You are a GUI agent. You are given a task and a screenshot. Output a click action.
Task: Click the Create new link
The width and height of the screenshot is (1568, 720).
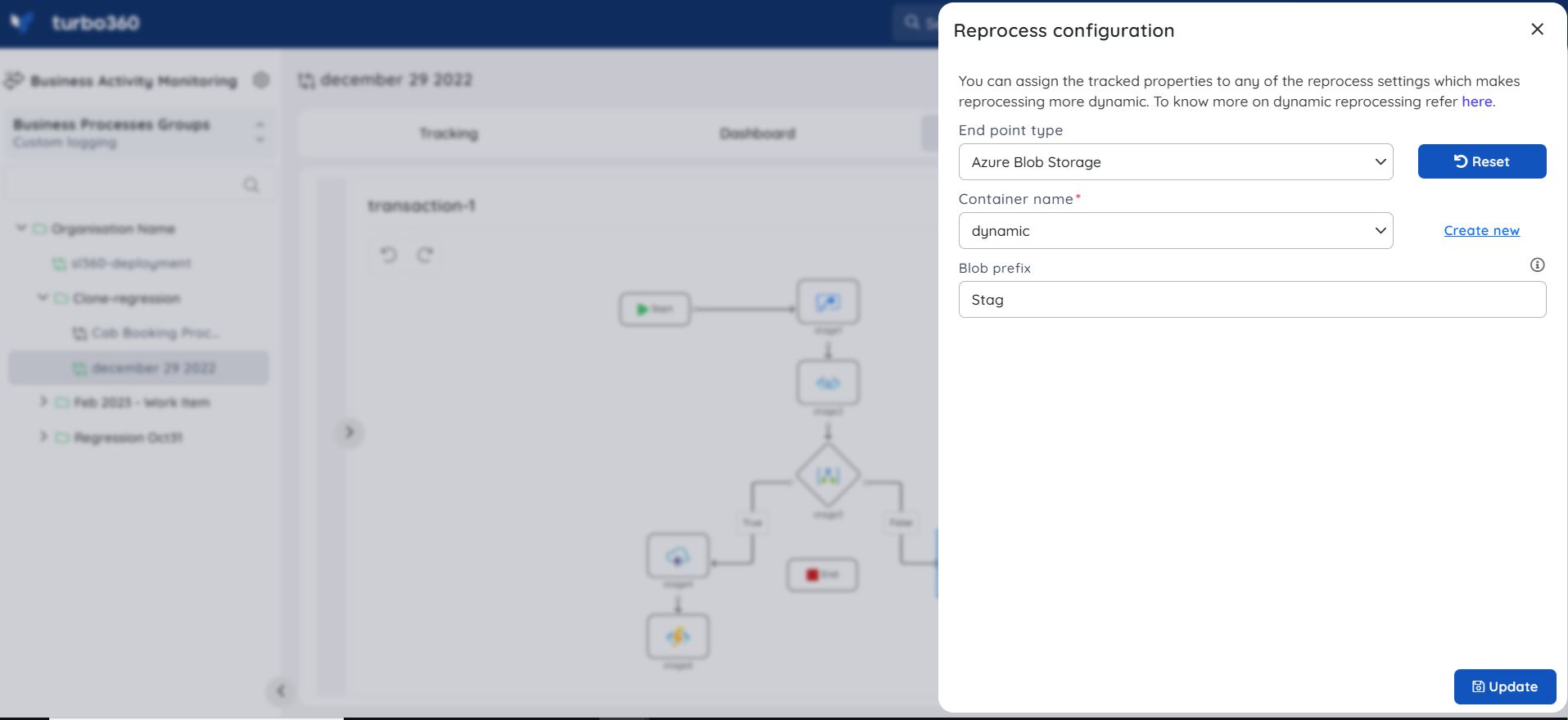coord(1481,231)
